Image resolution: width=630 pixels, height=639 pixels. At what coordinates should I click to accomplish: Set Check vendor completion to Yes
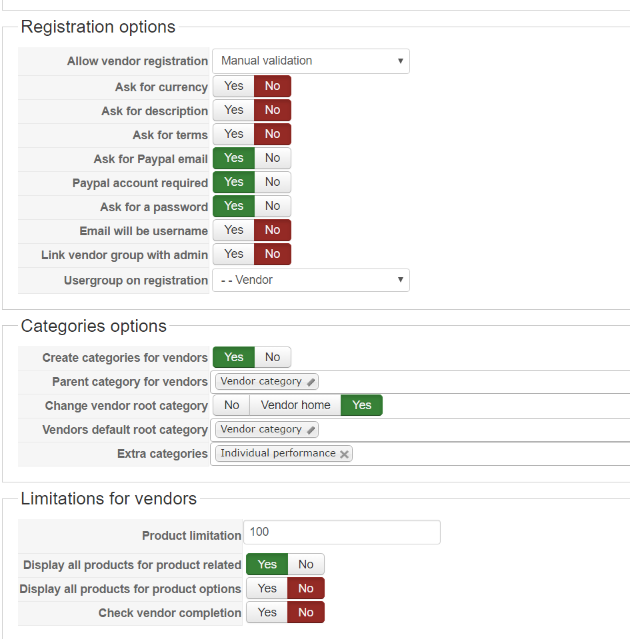[267, 612]
